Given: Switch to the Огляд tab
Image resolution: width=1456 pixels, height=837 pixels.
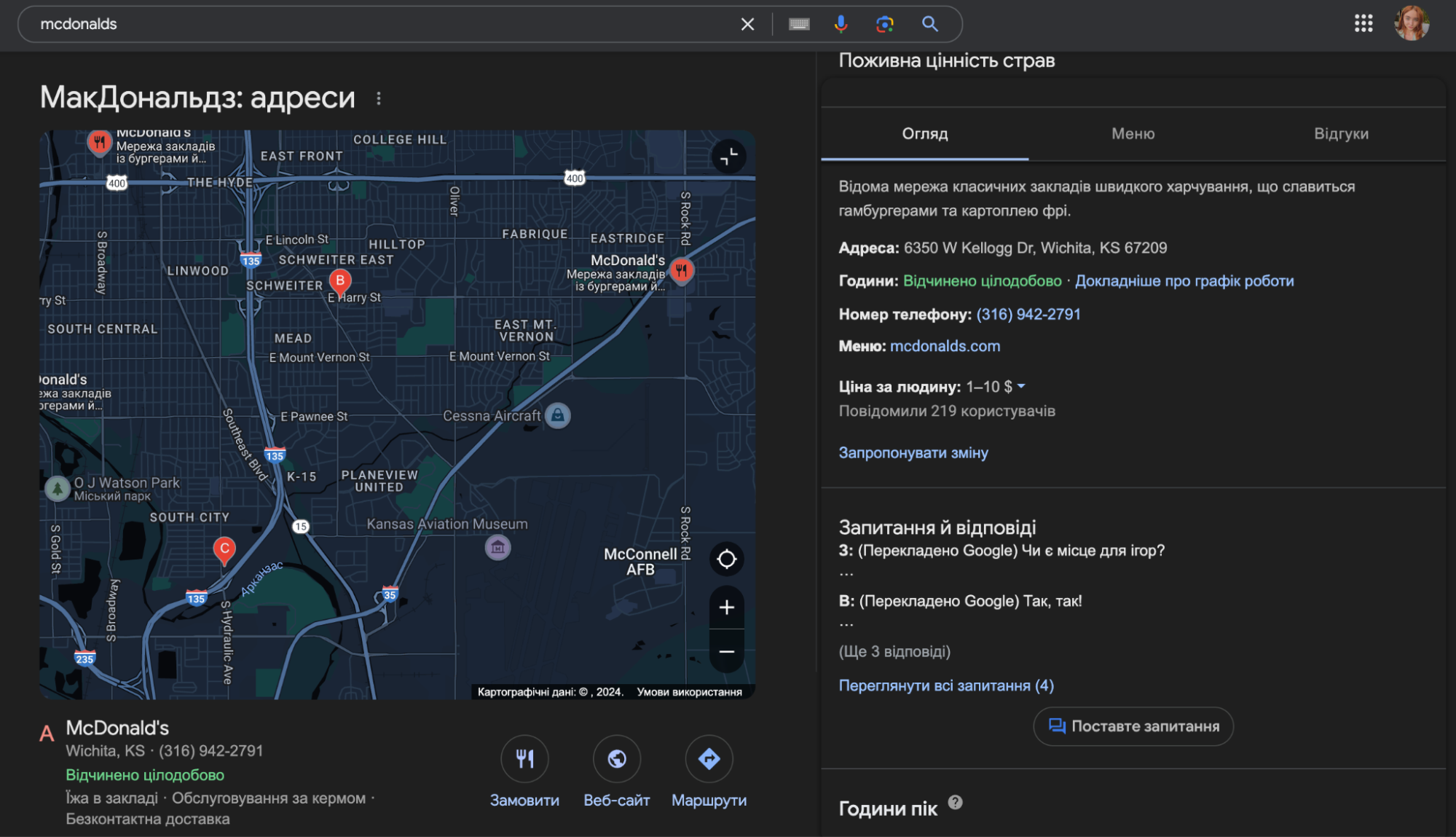Looking at the screenshot, I should point(925,134).
